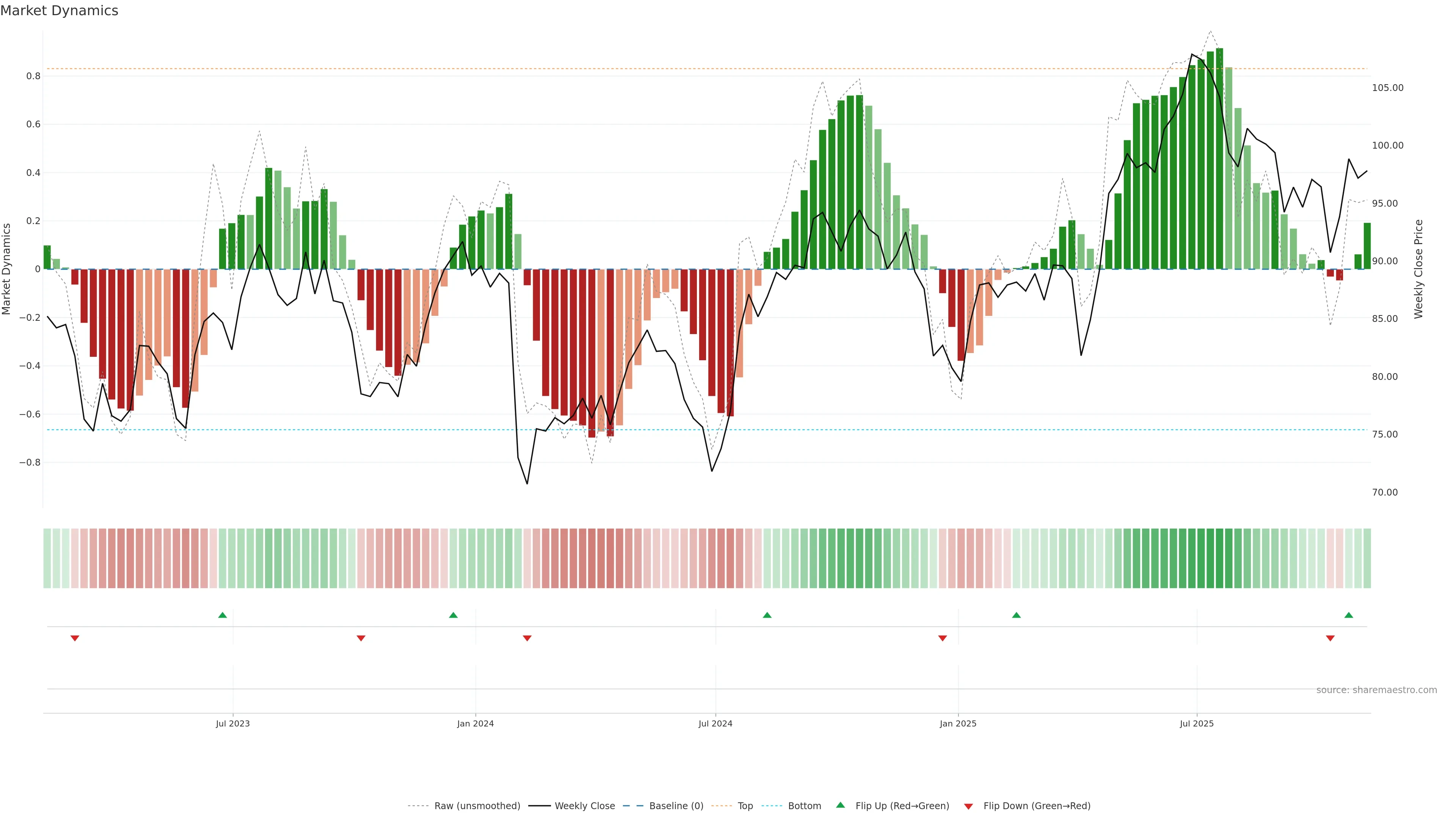Click the Market Dynamics chart title
The image size is (1456, 819).
pos(60,11)
